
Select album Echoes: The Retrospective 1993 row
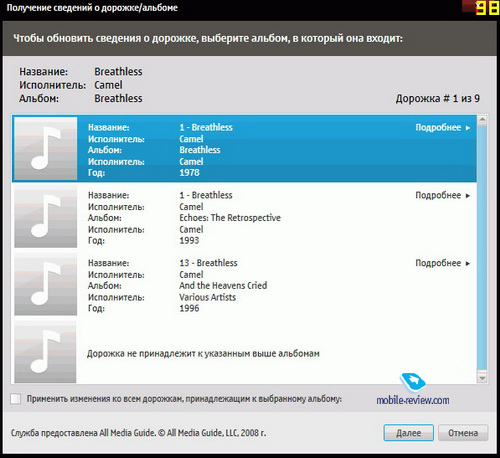245,217
